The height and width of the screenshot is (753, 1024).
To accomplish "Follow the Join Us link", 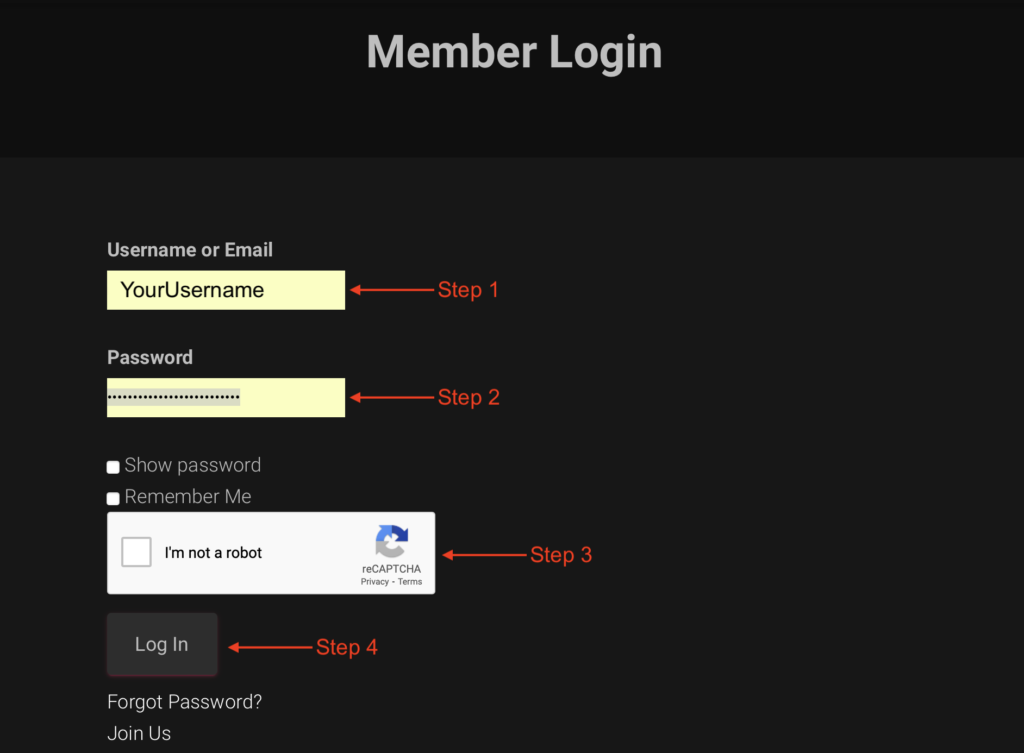I will point(139,733).
